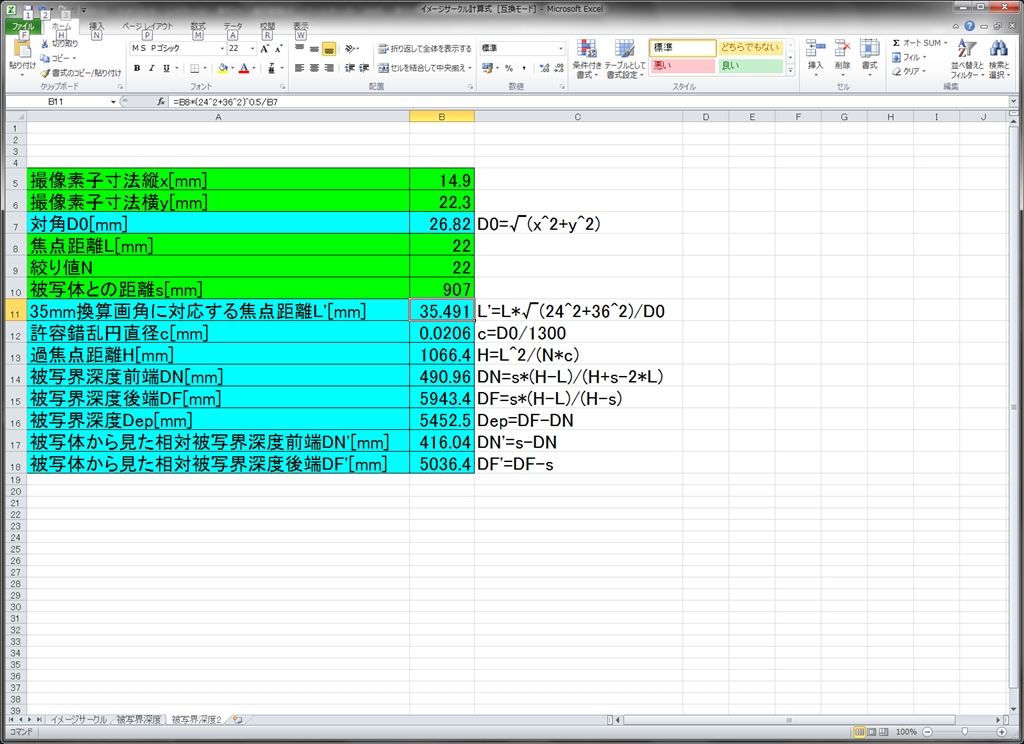The height and width of the screenshot is (744, 1024).
Task: Click the Increase Font Size icon
Action: tap(264, 49)
